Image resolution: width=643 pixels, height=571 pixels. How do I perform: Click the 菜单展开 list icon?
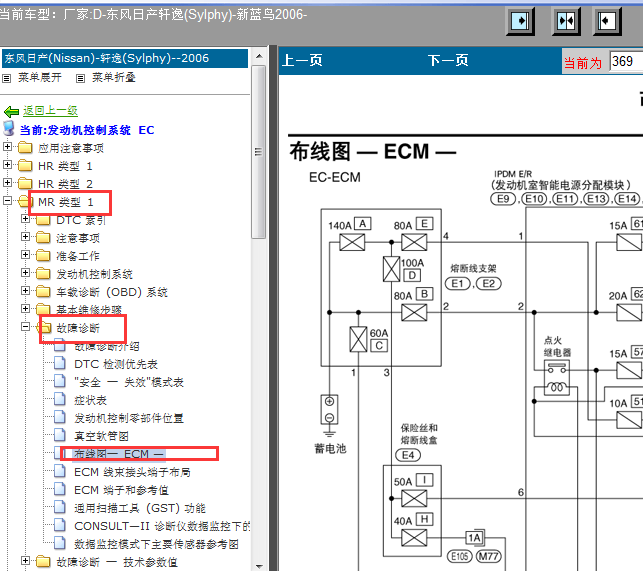7,78
